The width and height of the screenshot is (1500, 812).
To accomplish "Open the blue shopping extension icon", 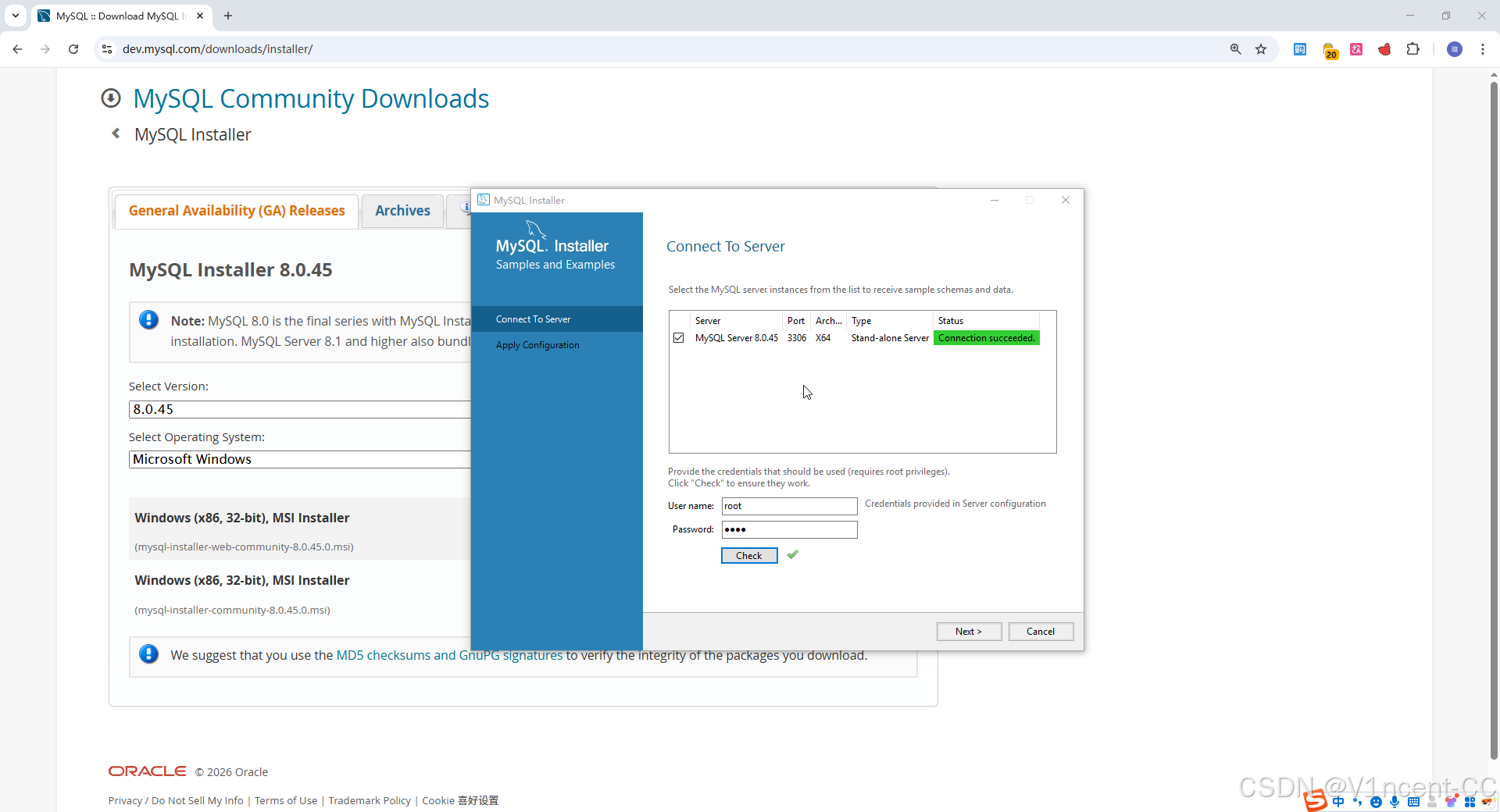I will point(1300,49).
